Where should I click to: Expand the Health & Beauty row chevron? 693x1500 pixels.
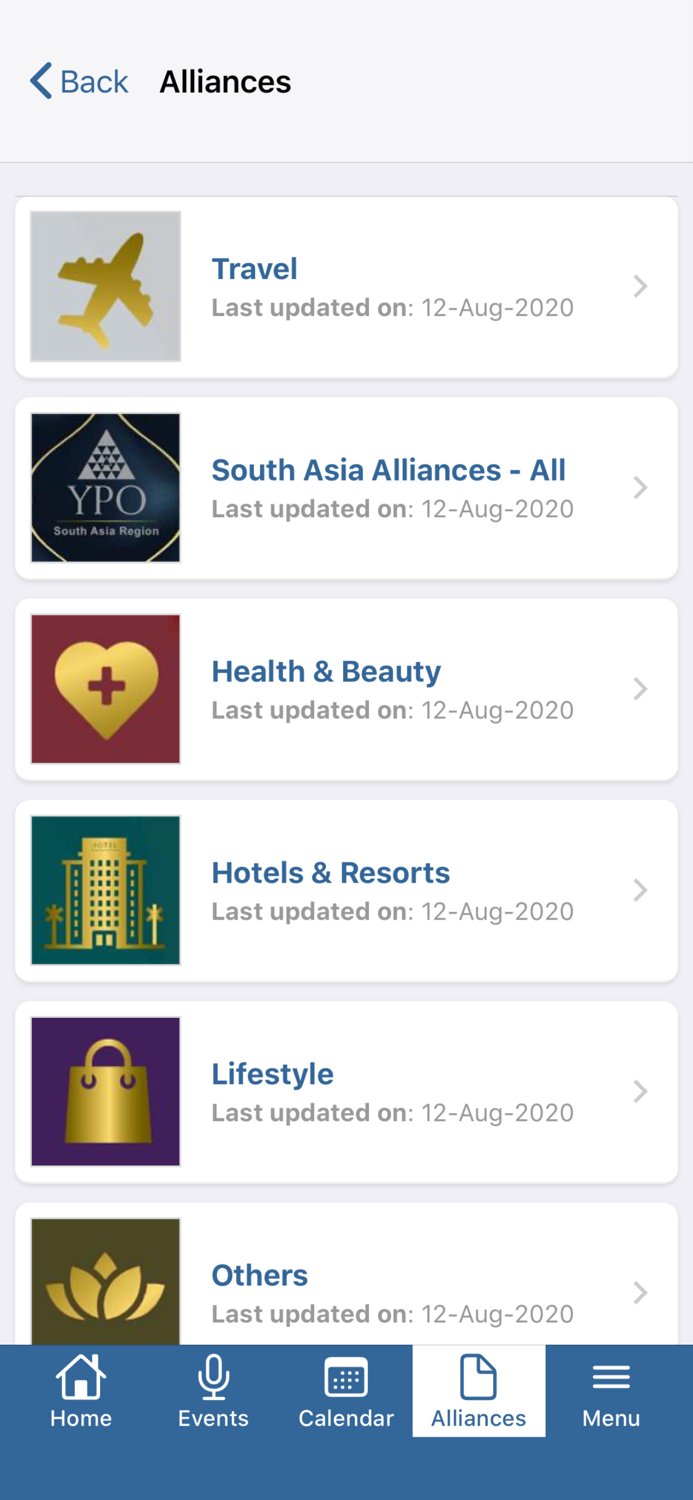640,688
